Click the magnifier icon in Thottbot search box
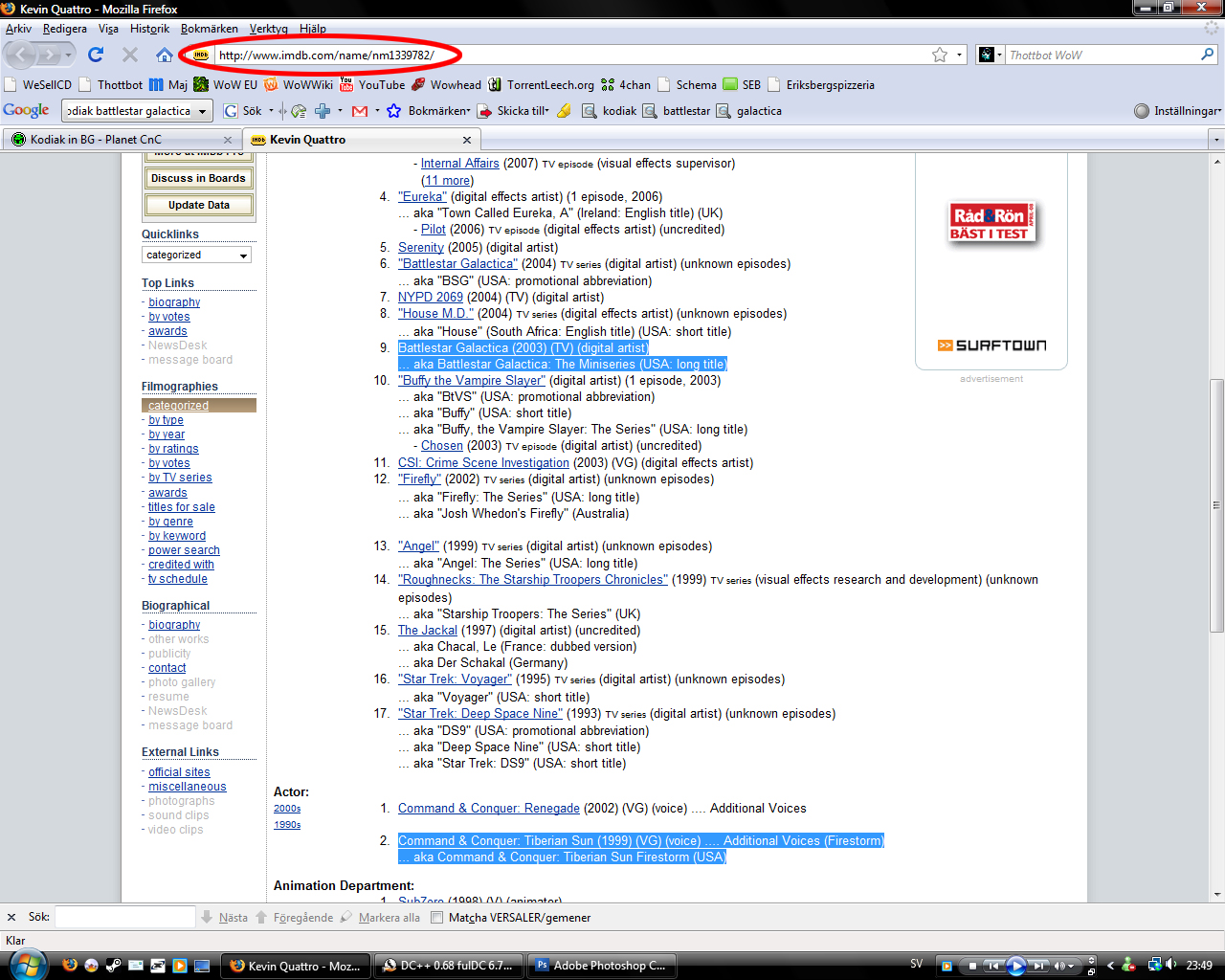 [x=1207, y=55]
